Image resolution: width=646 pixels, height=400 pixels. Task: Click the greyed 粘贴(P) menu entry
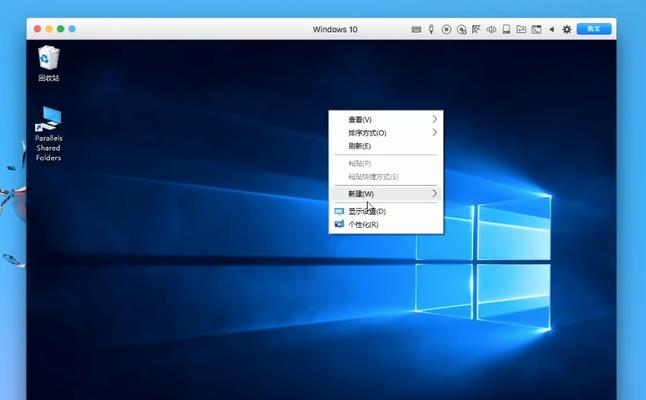pyautogui.click(x=386, y=164)
